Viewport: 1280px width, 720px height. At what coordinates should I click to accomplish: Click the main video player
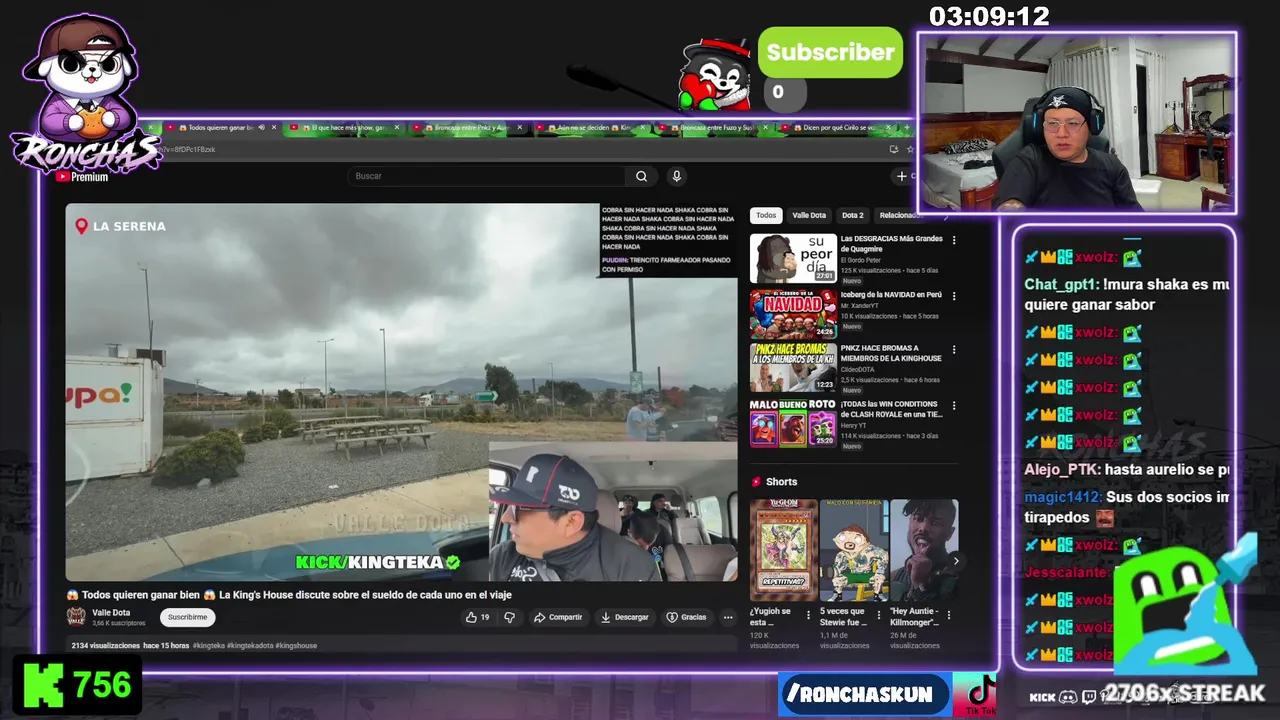coord(402,392)
